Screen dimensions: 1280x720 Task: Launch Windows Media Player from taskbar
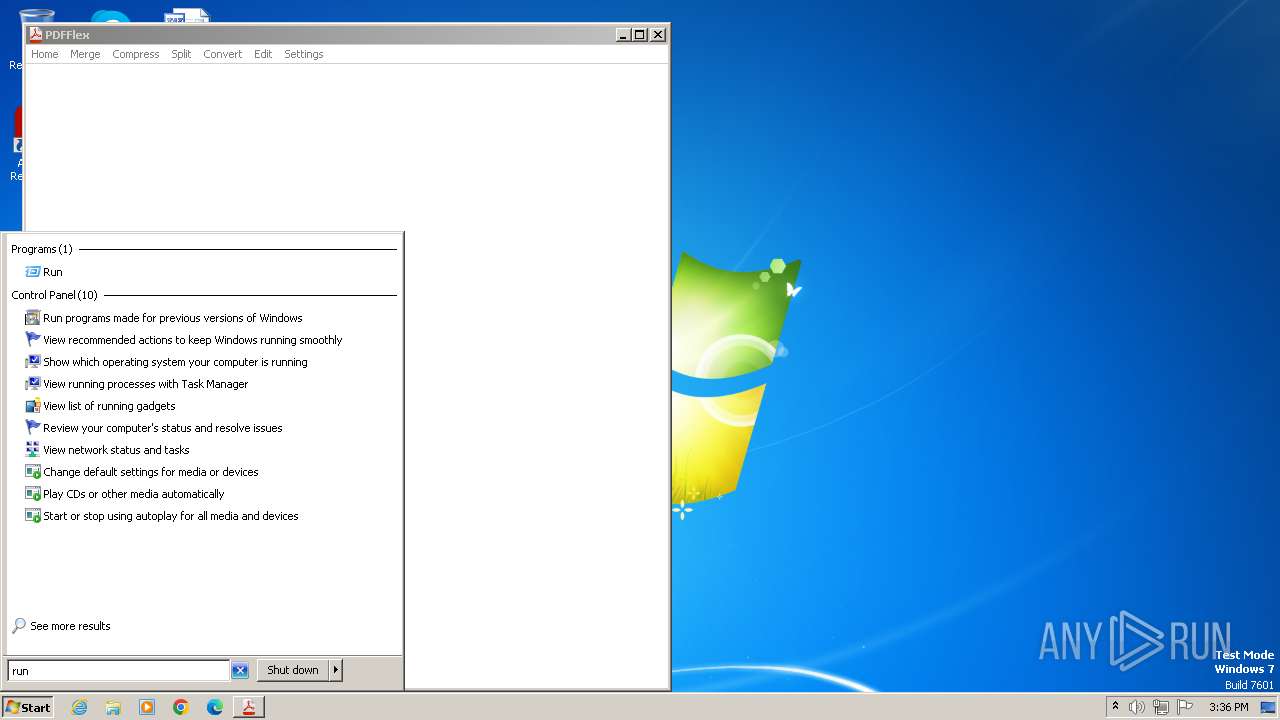tap(147, 707)
